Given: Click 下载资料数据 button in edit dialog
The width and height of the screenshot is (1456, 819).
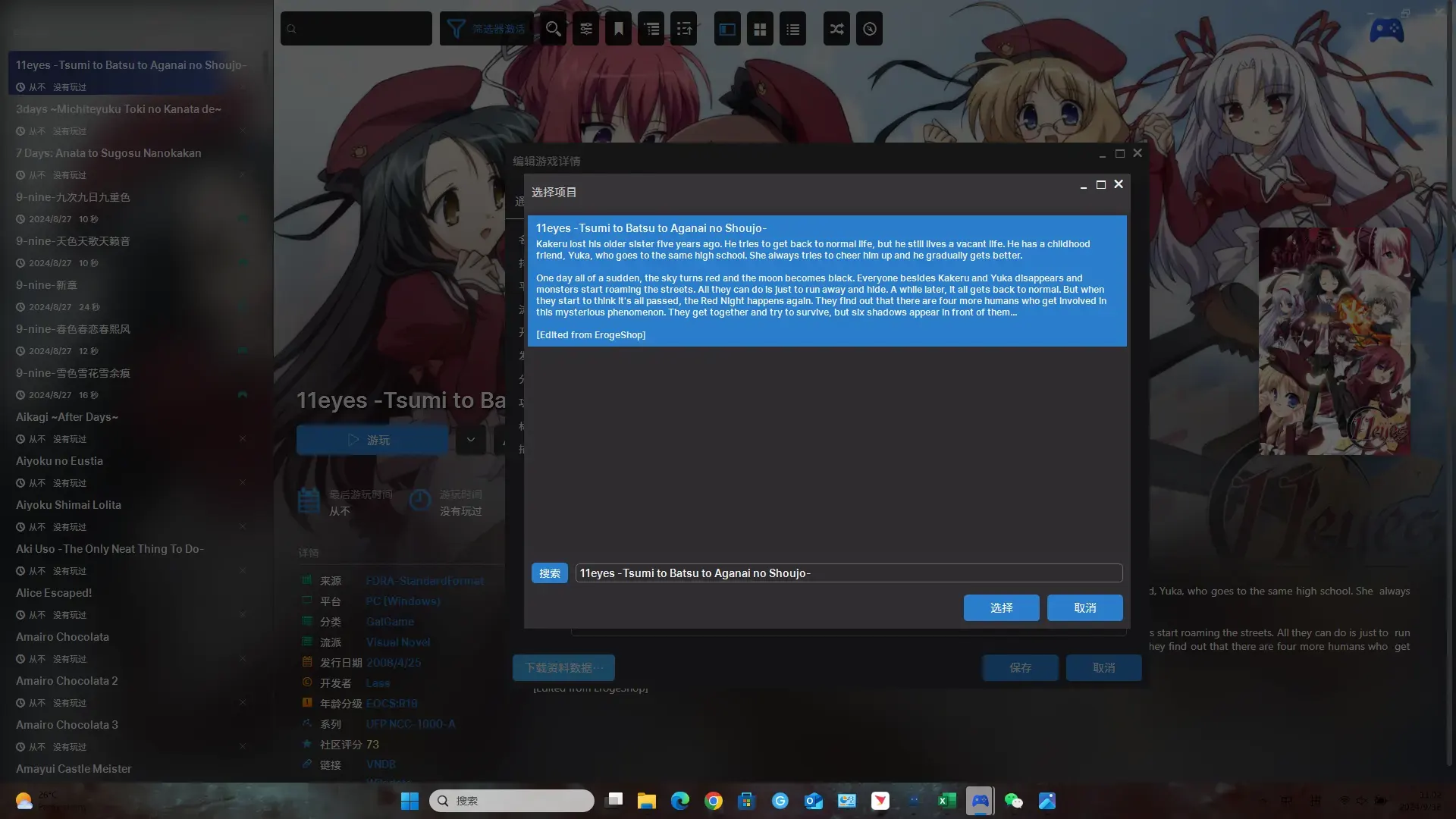Looking at the screenshot, I should (x=563, y=668).
